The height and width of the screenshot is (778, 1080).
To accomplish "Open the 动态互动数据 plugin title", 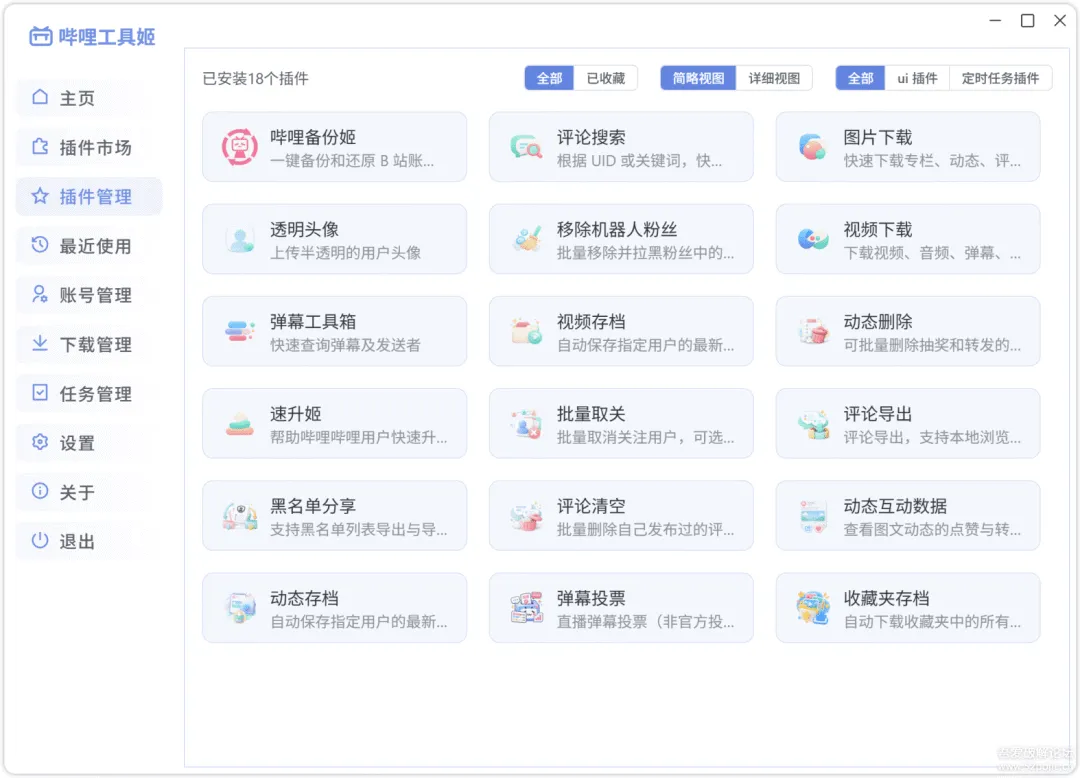I will pos(895,506).
